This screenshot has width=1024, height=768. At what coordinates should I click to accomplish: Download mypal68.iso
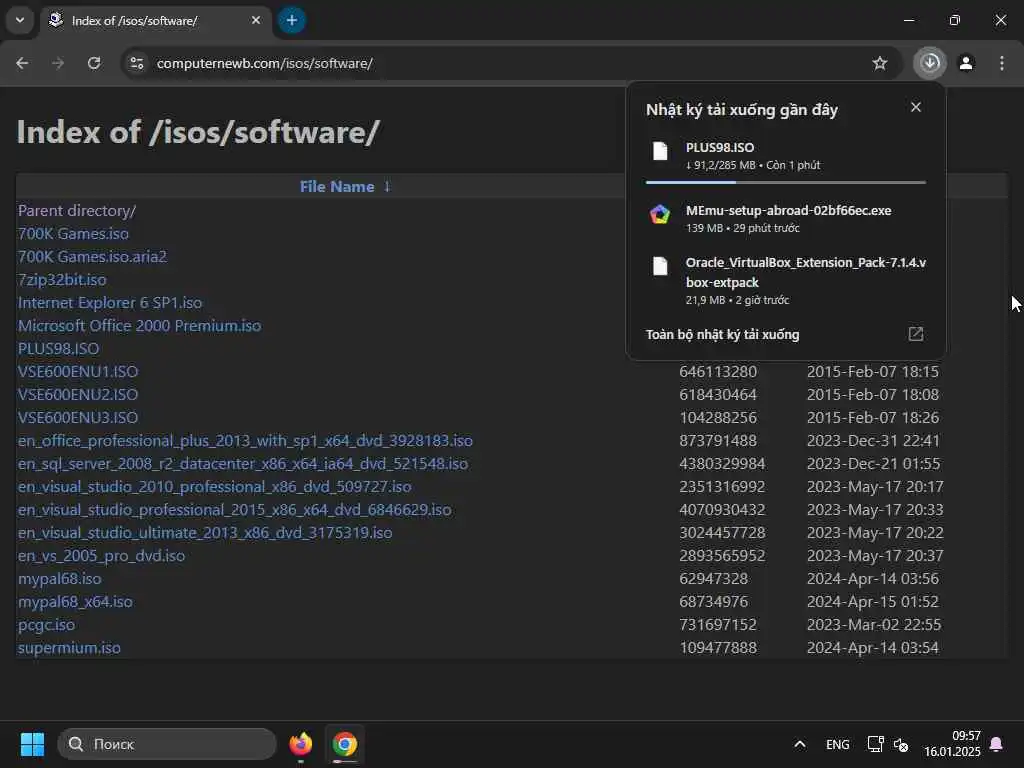pos(59,579)
